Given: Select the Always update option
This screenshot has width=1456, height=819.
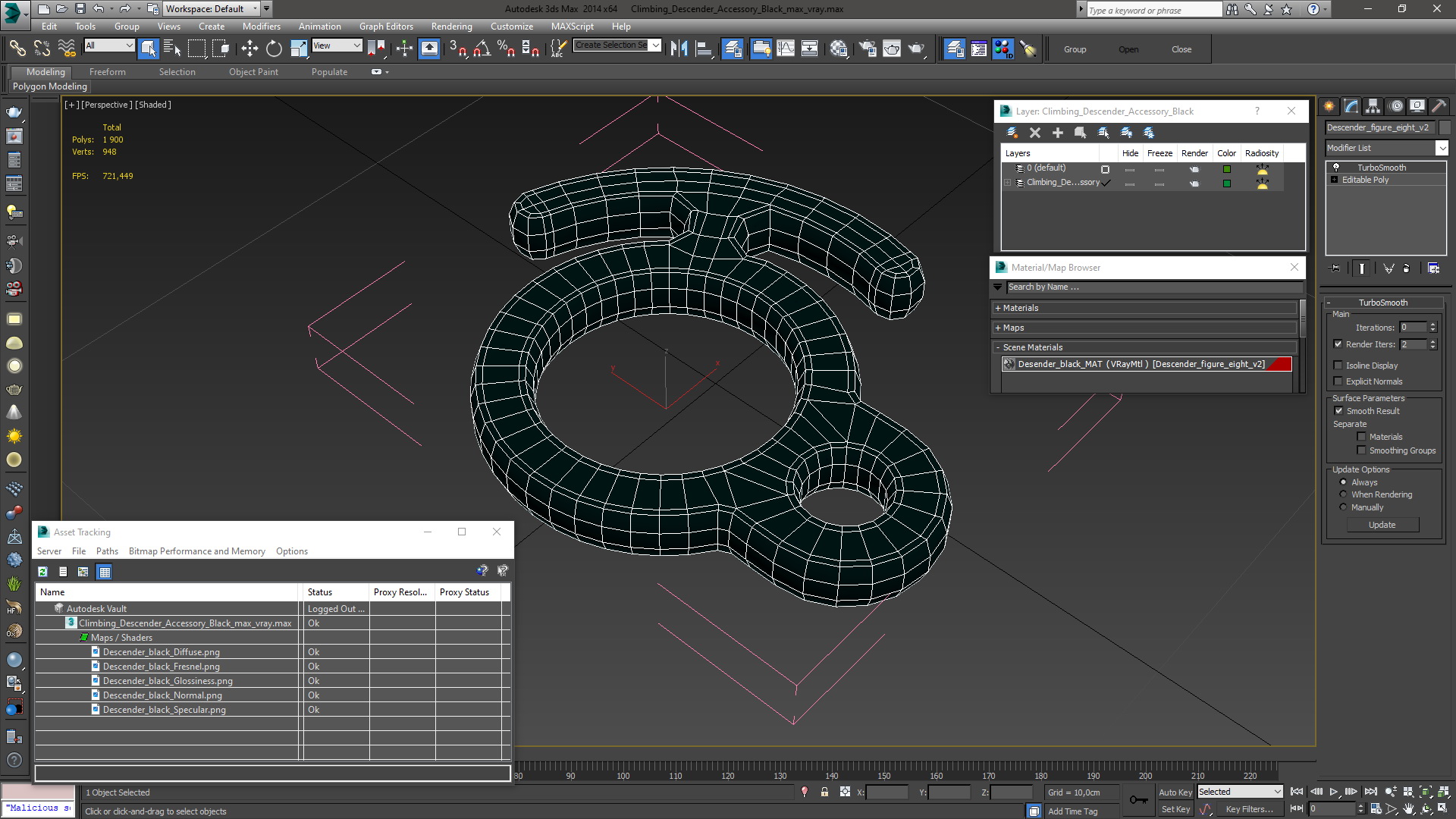Looking at the screenshot, I should [x=1344, y=482].
